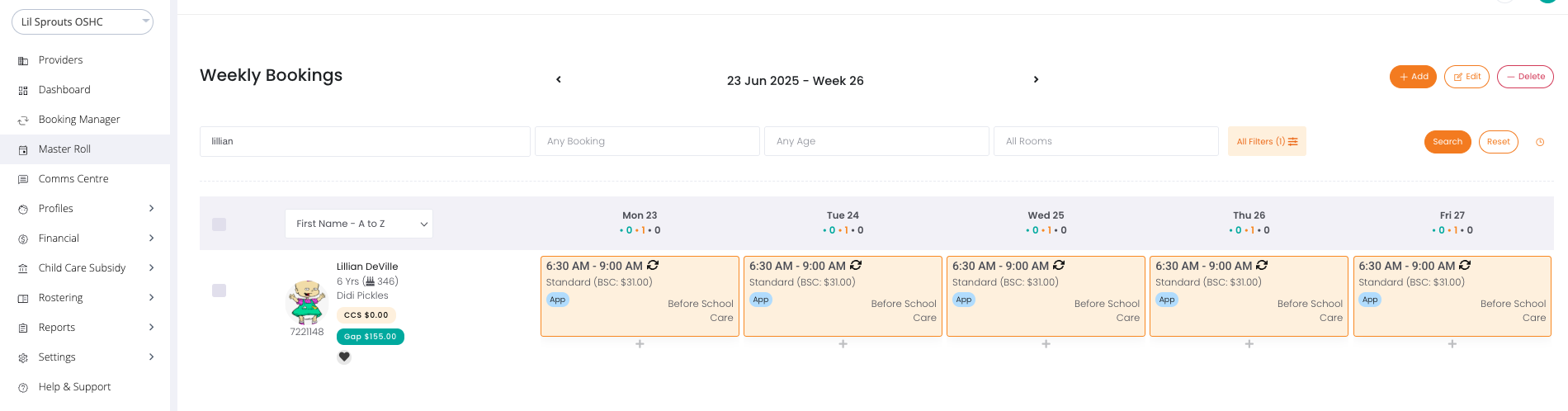Click the Edit button

click(x=1466, y=77)
